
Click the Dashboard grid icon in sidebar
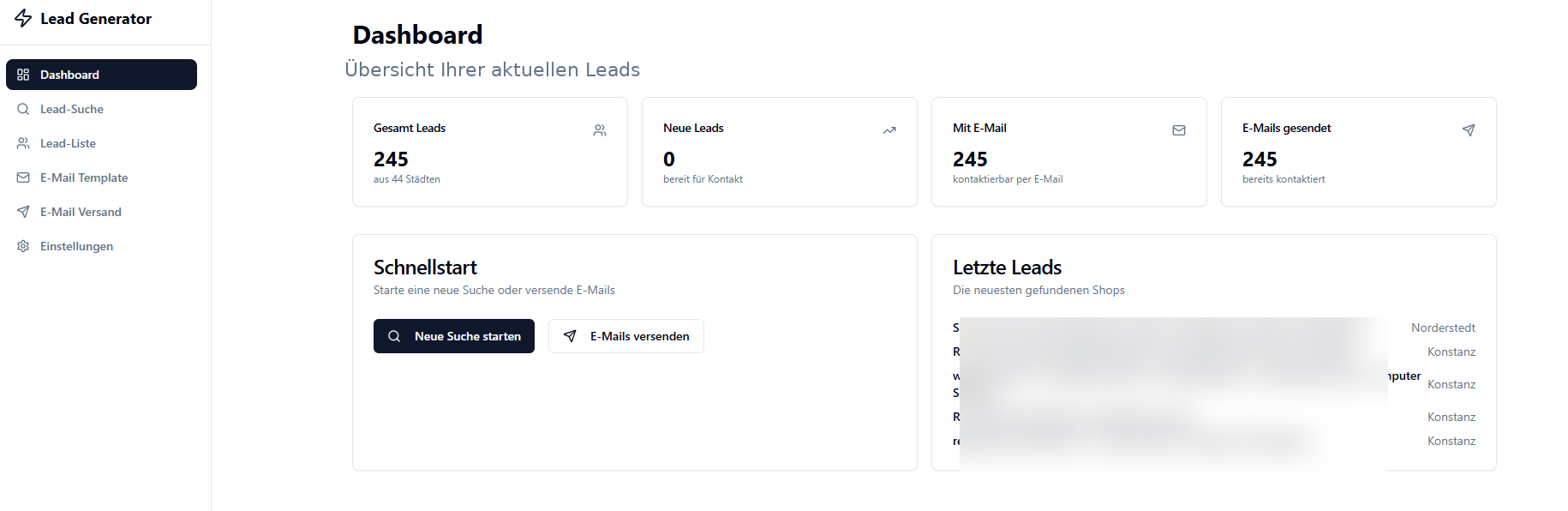tap(23, 75)
